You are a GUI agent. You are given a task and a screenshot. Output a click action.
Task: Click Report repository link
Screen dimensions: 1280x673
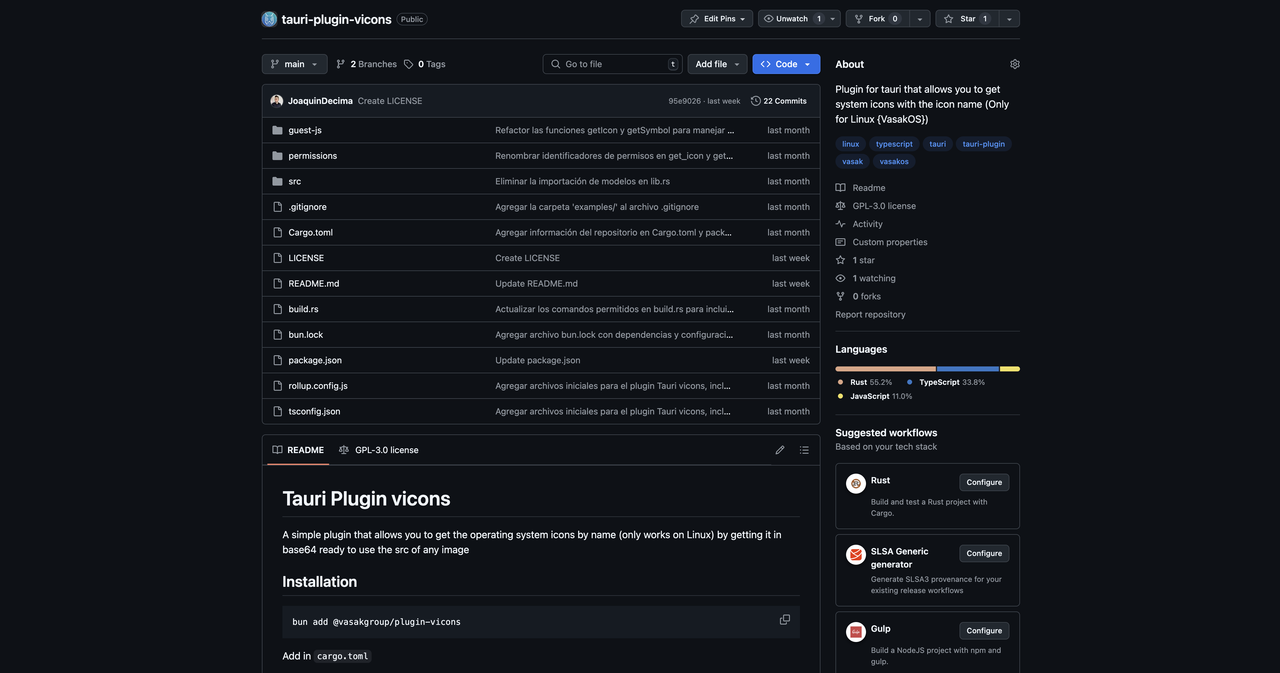[x=871, y=314]
